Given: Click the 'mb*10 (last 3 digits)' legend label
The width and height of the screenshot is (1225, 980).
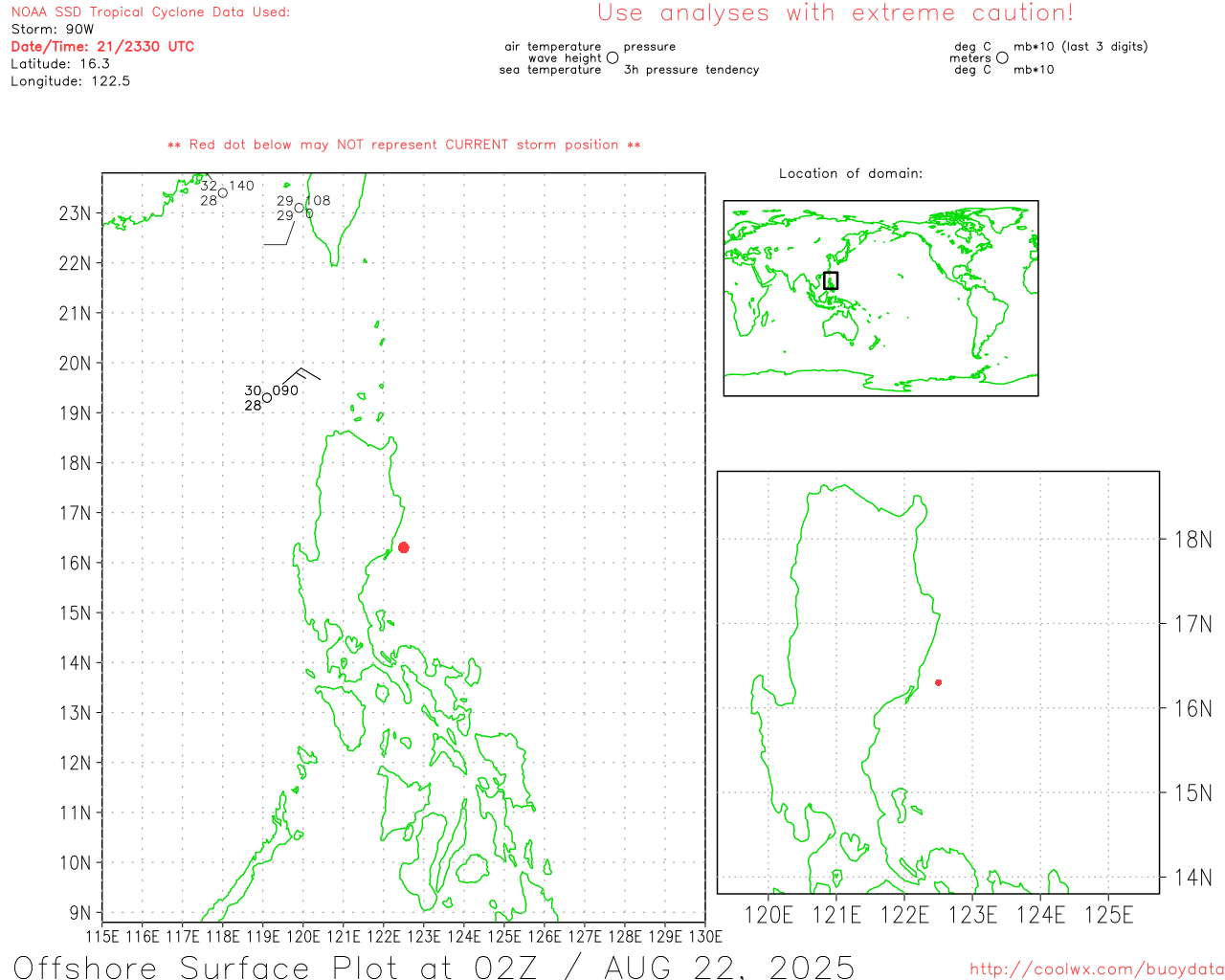Looking at the screenshot, I should (x=1080, y=46).
